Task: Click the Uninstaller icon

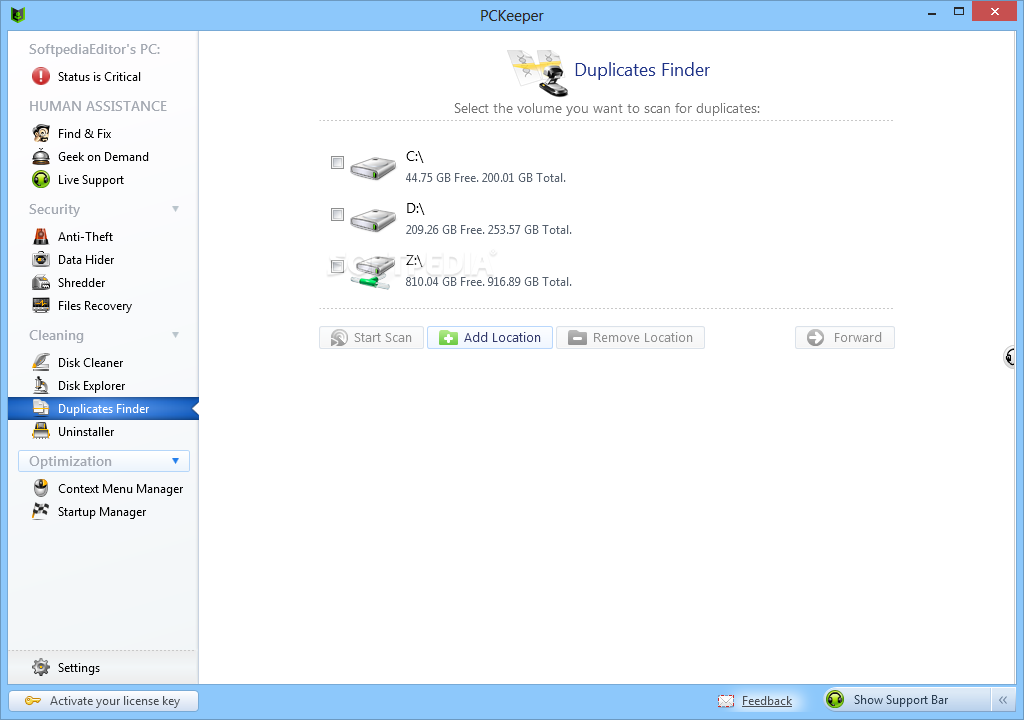Action: click(x=41, y=431)
